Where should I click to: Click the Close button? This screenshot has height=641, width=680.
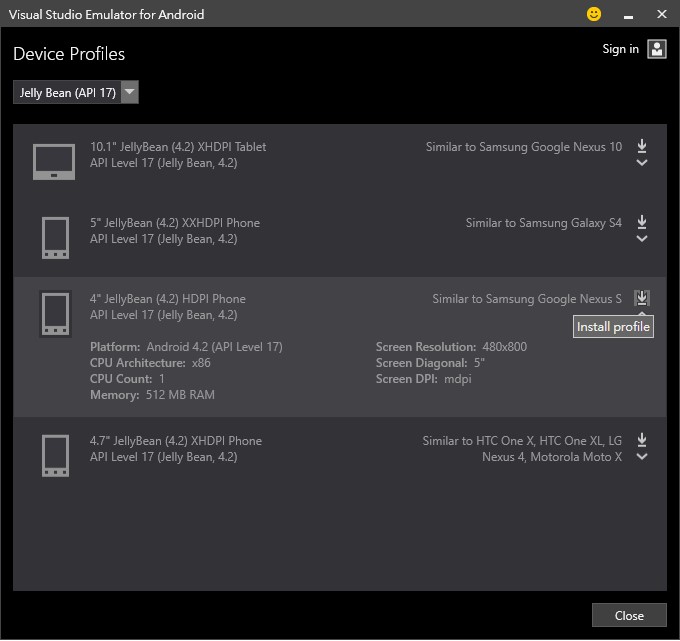pos(629,615)
